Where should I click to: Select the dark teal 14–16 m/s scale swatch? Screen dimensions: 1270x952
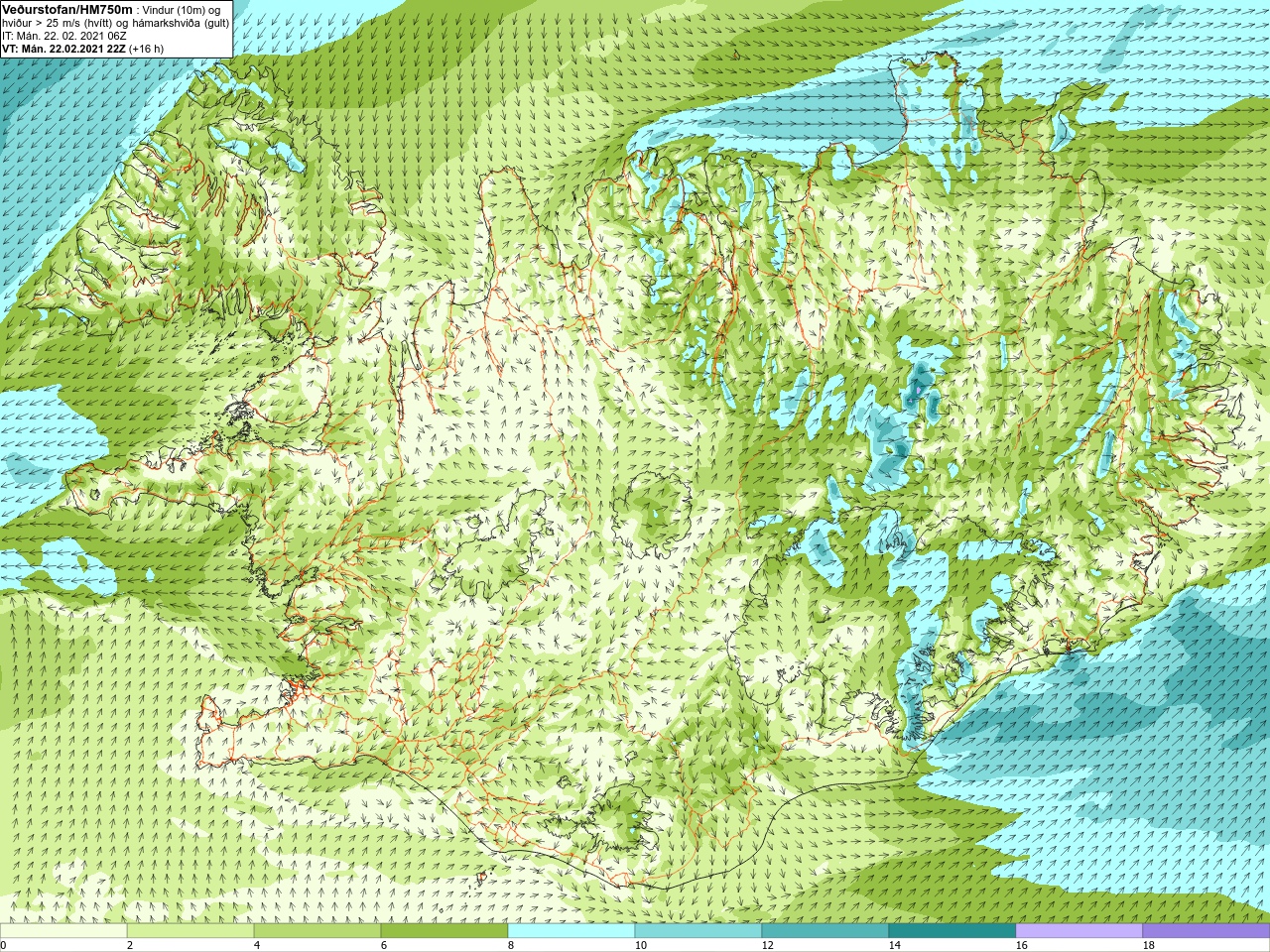[x=952, y=931]
